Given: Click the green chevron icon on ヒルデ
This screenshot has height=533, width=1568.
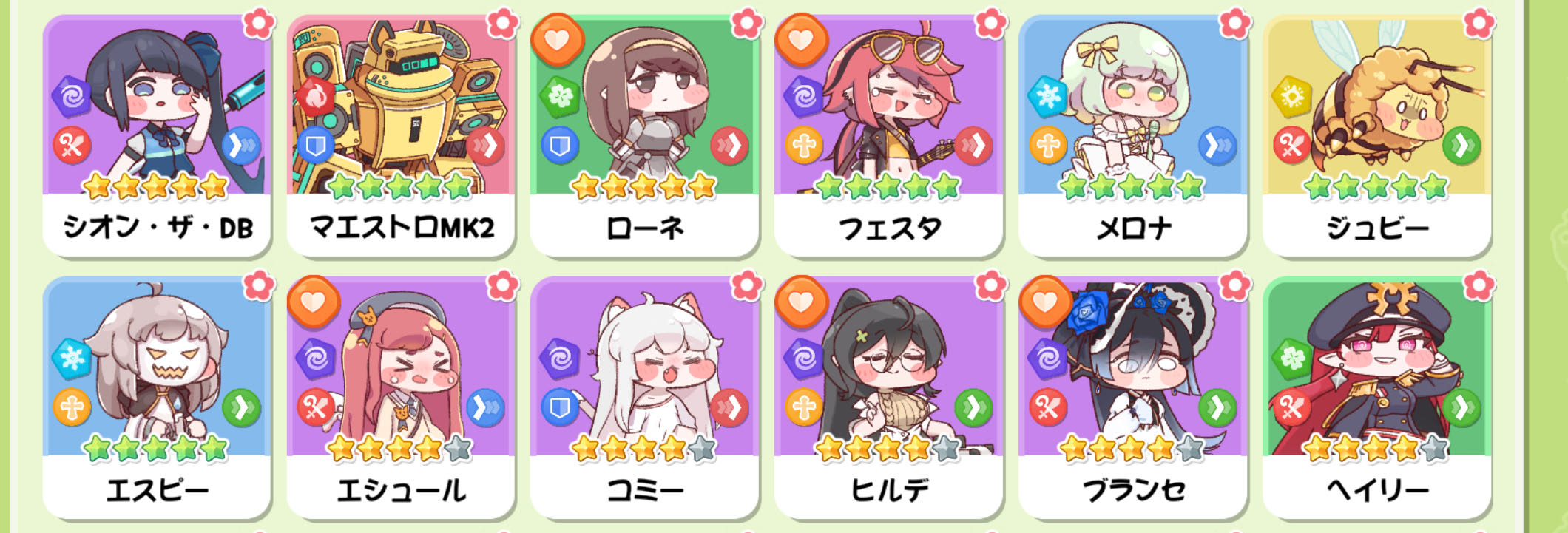Looking at the screenshot, I should (x=973, y=407).
